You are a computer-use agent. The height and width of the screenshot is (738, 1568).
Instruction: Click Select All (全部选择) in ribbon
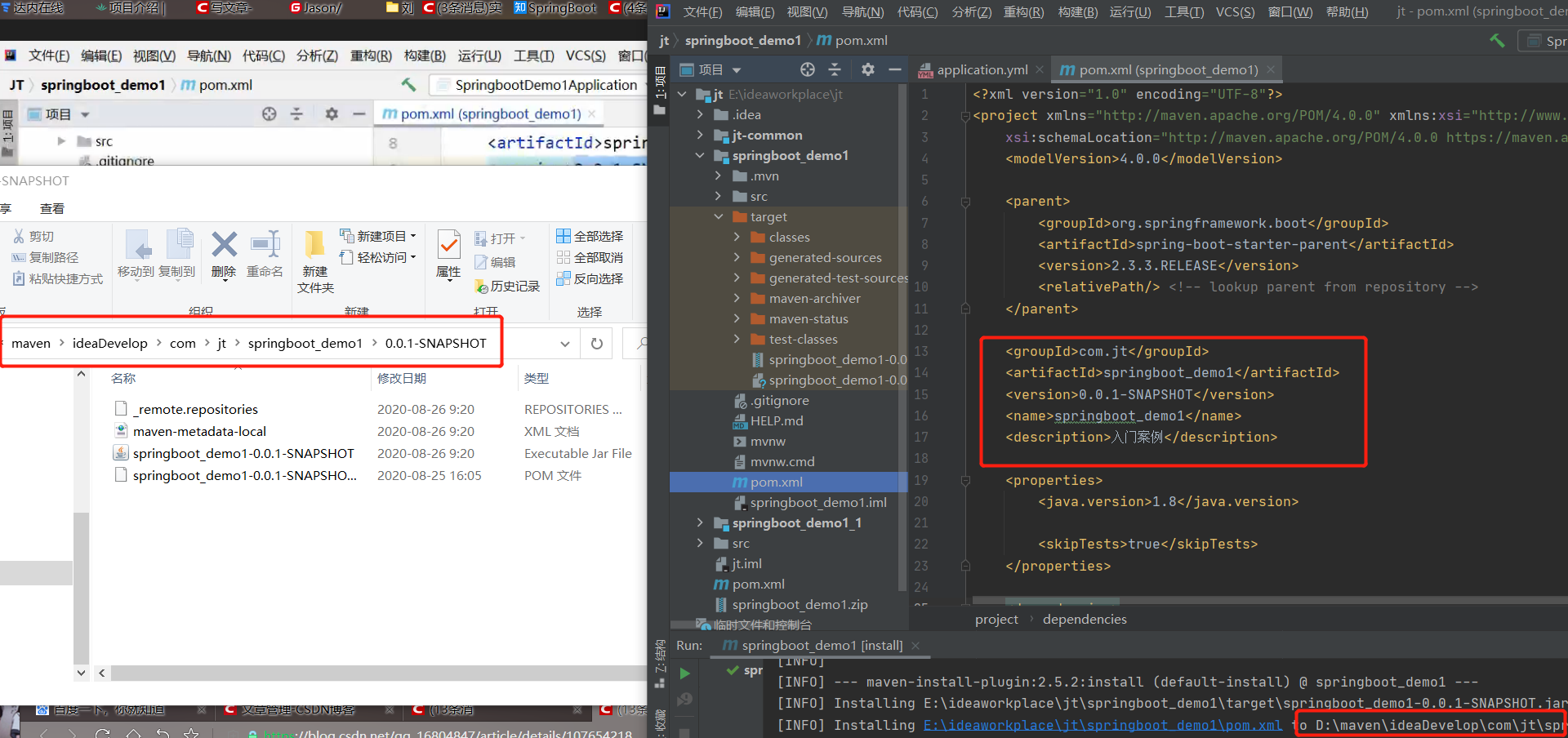590,236
